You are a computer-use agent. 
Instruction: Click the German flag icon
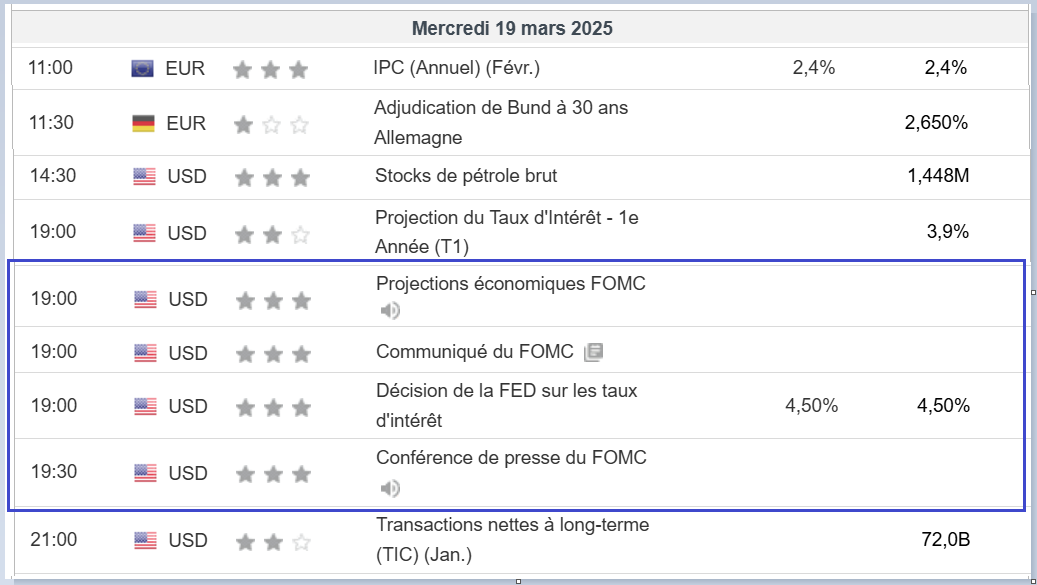(143, 124)
